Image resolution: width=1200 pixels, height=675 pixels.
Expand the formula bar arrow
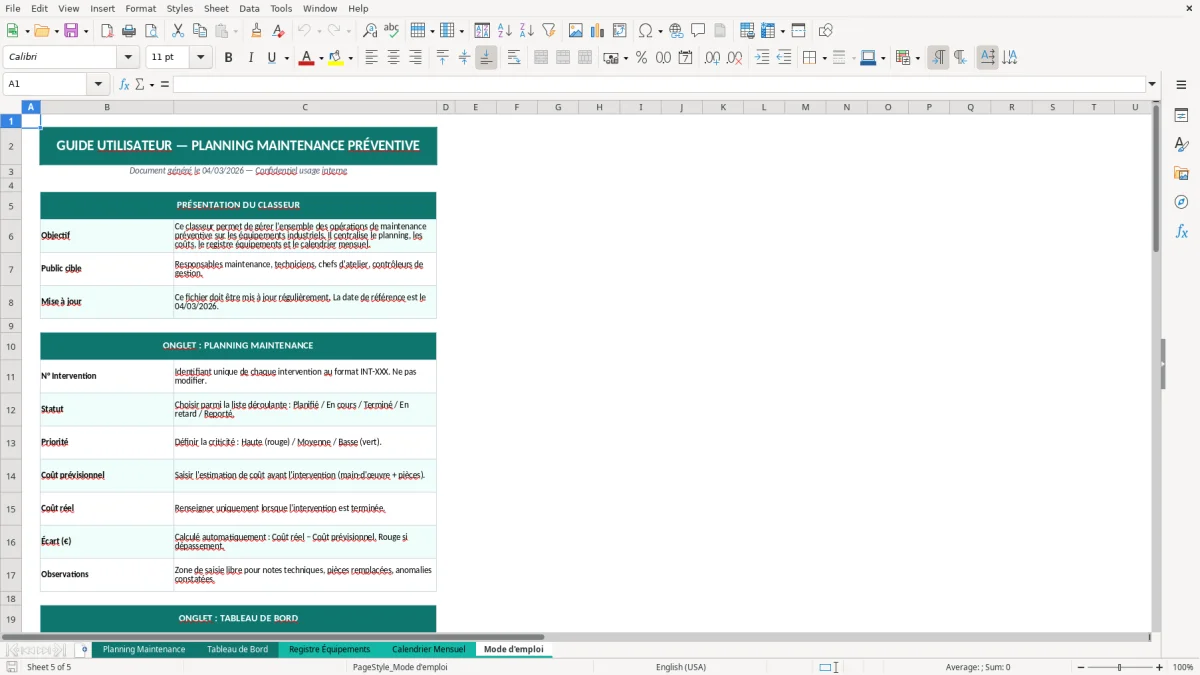coord(1152,84)
